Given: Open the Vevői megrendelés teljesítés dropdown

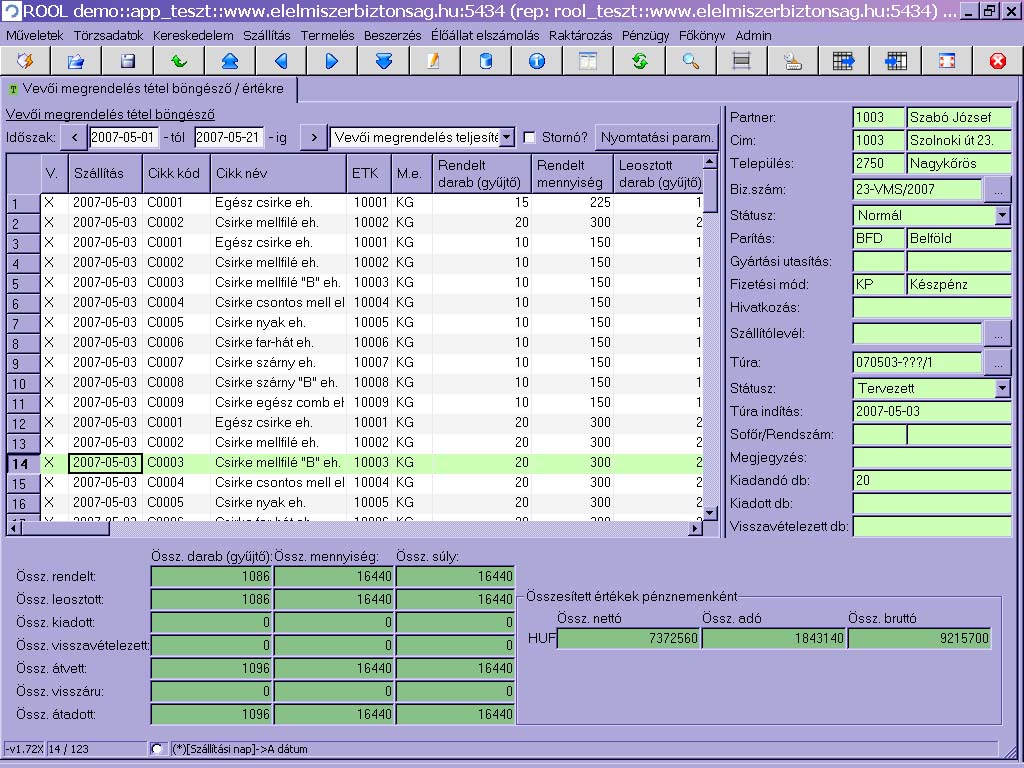Looking at the screenshot, I should [507, 137].
